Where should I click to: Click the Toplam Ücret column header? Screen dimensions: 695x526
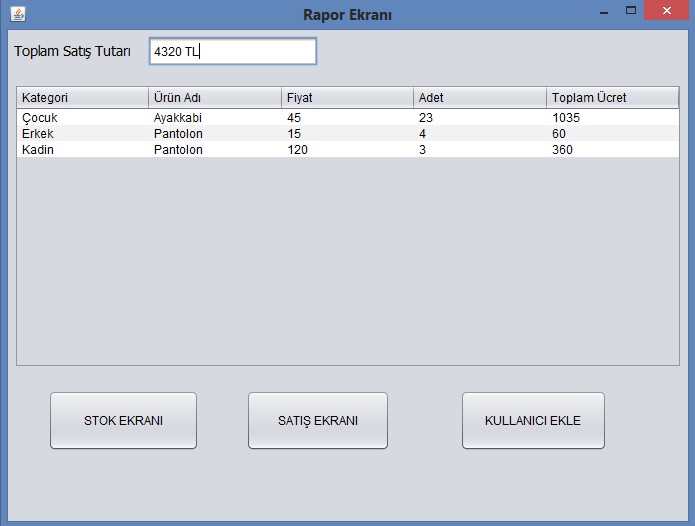[612, 98]
